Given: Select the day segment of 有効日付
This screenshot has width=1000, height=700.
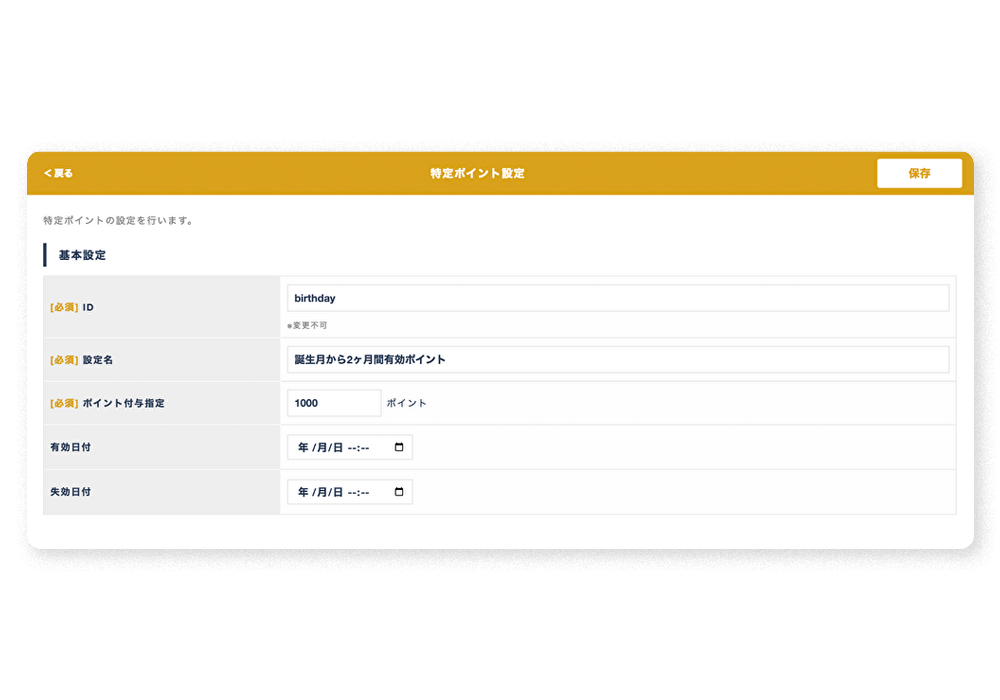Looking at the screenshot, I should (x=337, y=448).
